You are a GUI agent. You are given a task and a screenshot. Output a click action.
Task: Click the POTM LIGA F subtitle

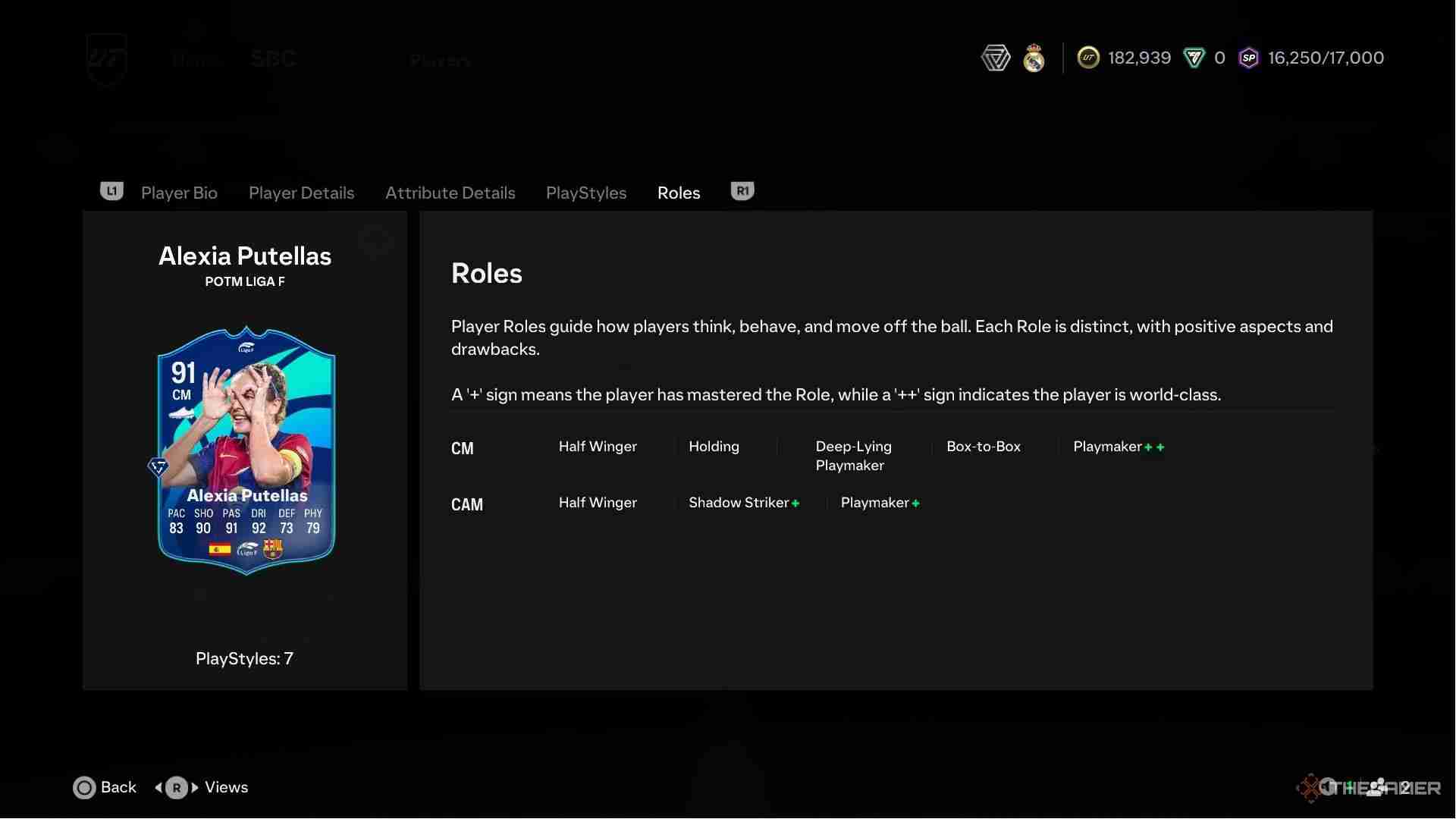click(x=245, y=281)
